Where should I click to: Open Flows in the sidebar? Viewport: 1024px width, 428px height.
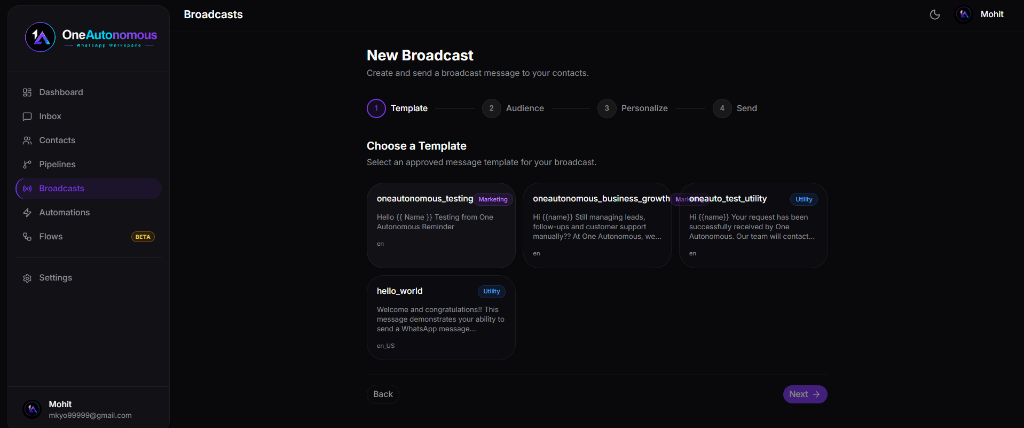point(88,237)
